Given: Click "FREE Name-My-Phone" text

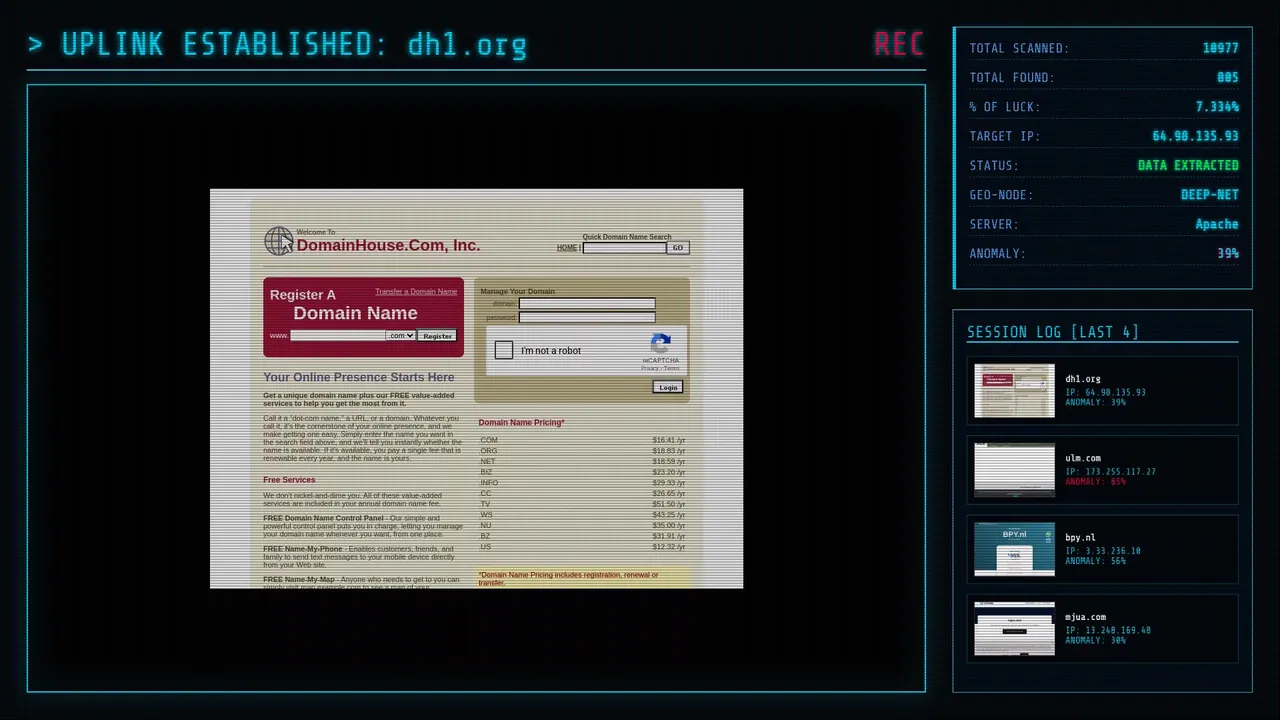Looking at the screenshot, I should (303, 549).
